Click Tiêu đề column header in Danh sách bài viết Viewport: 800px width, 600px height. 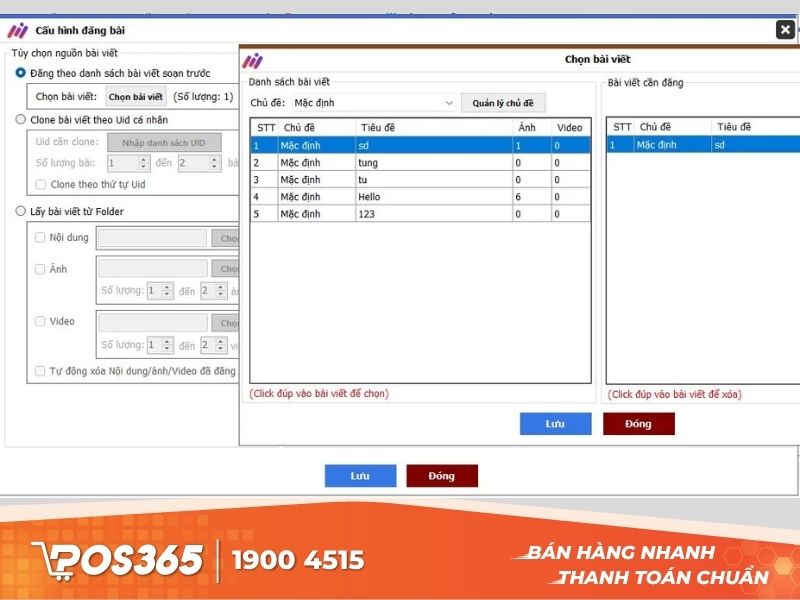(x=434, y=128)
